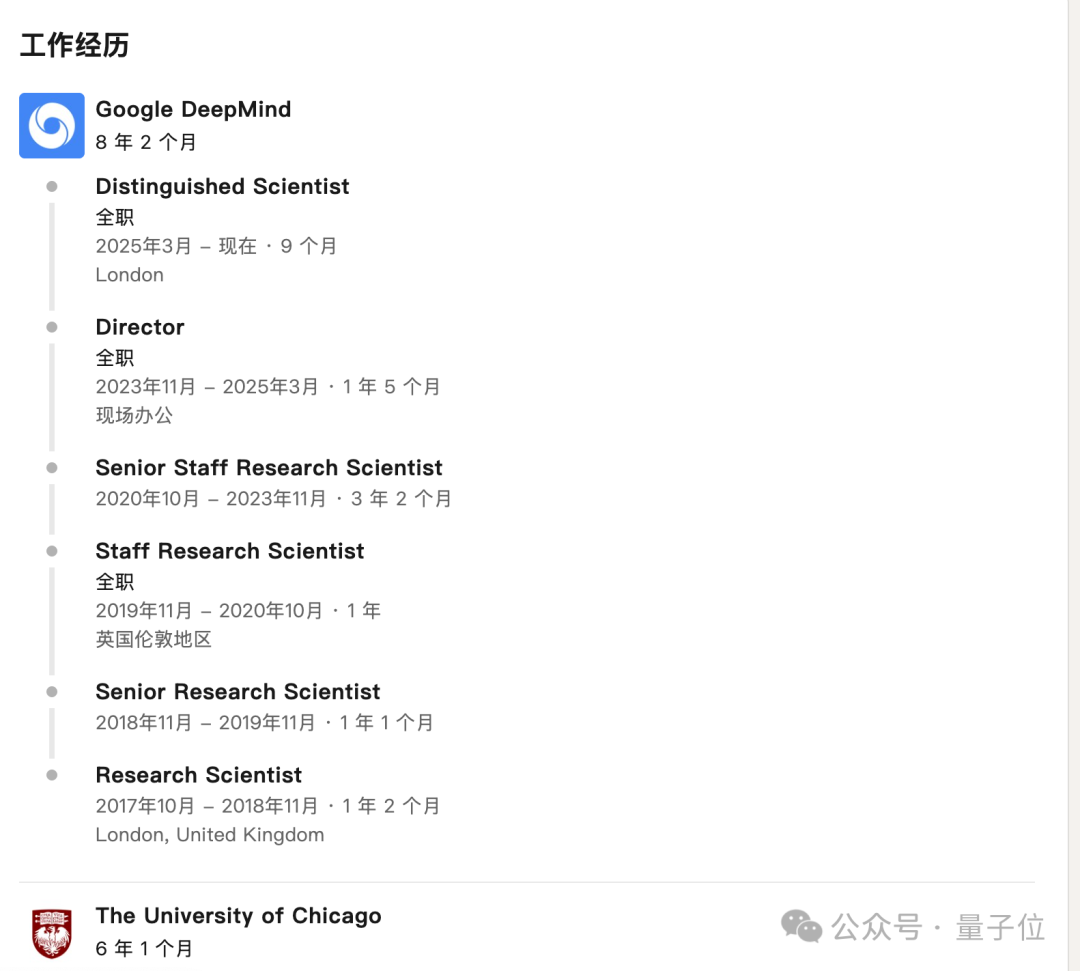Select the London location text under Distinguished Scientist
The height and width of the screenshot is (971, 1080).
coord(129,275)
